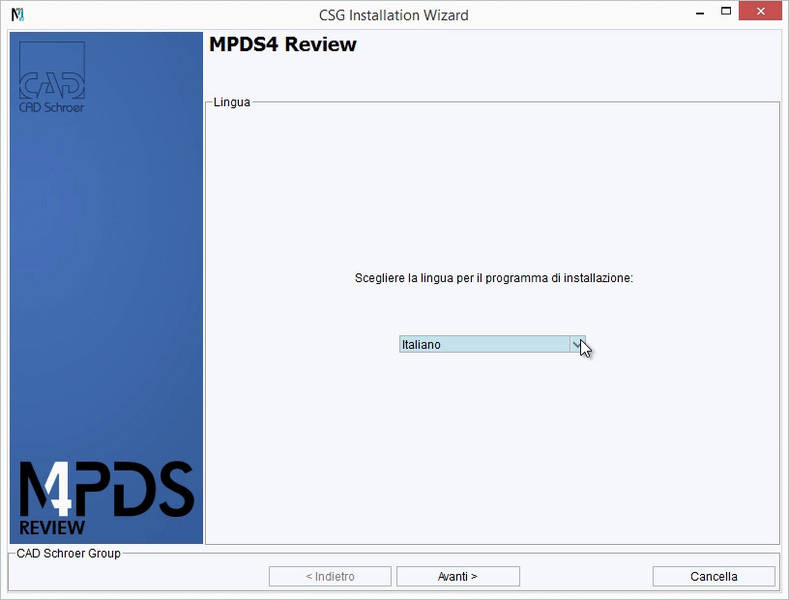
Task: Close the CSG Installation Wizard window
Action: pyautogui.click(x=760, y=11)
